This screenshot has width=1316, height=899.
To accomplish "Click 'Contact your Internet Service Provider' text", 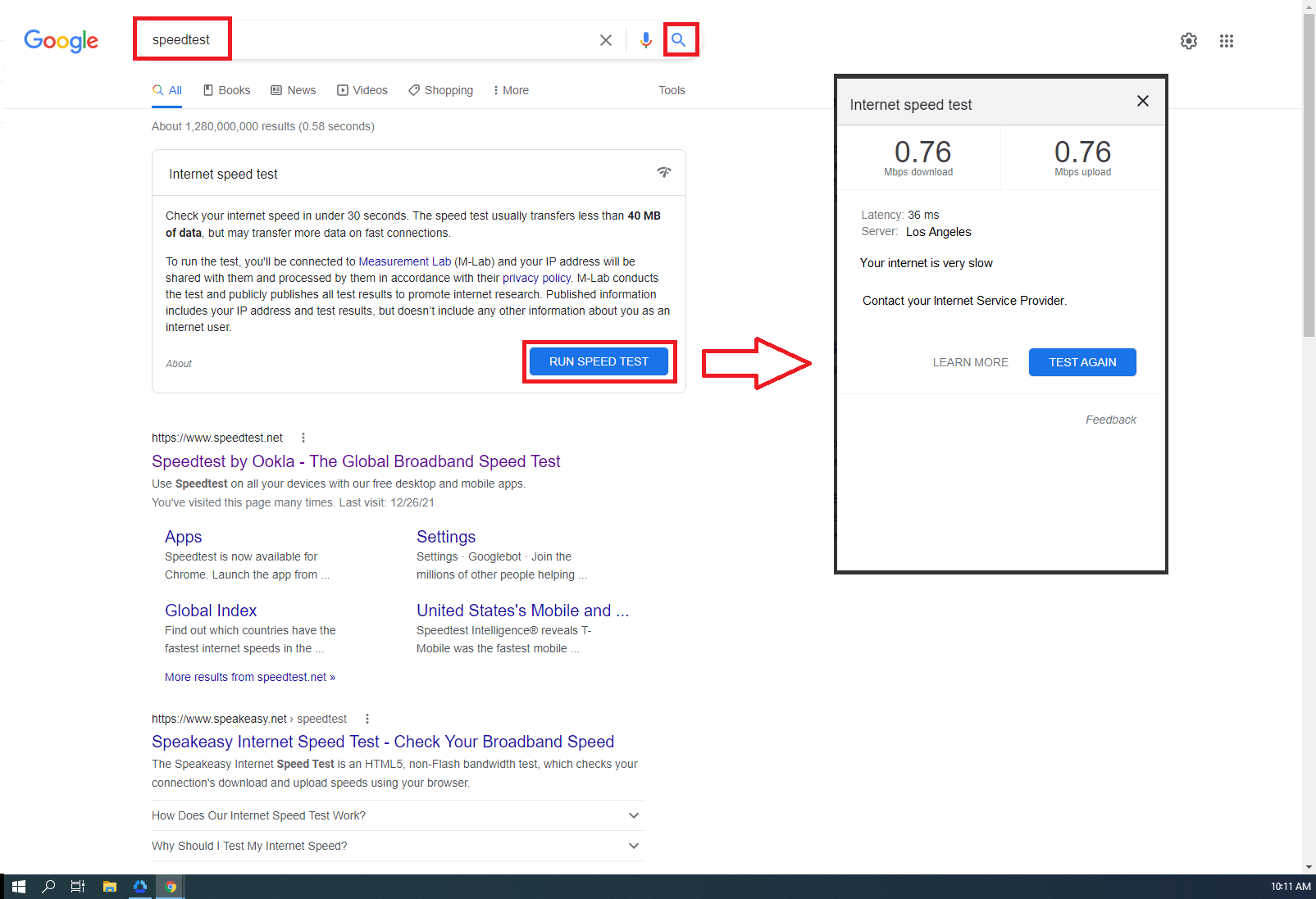I will (x=965, y=301).
